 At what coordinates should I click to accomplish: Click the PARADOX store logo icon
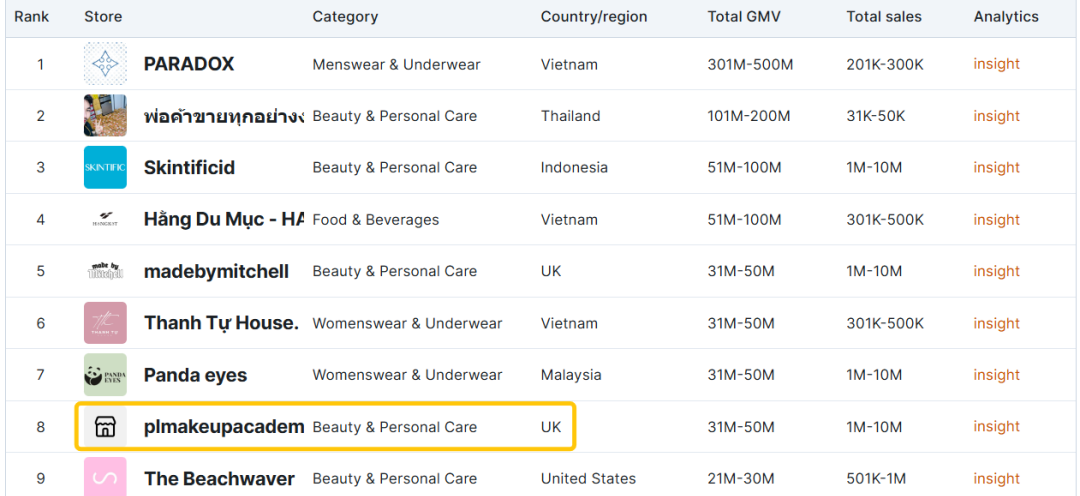(105, 64)
